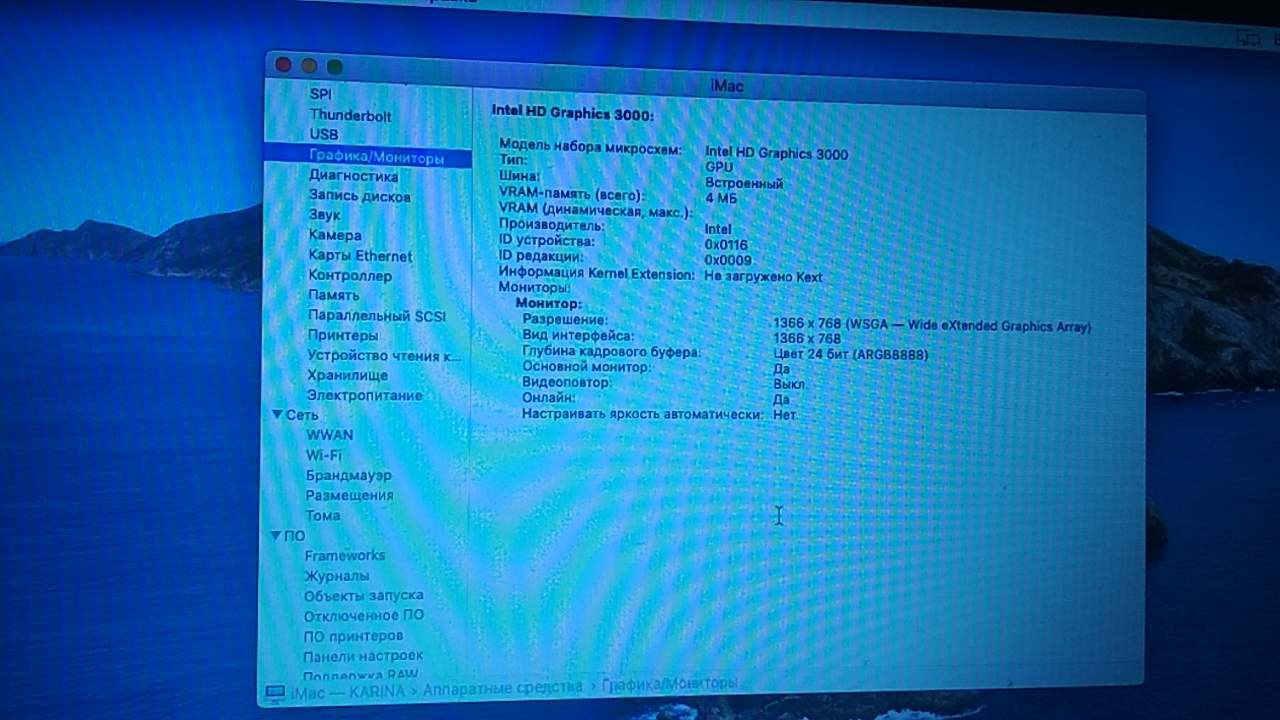1280x720 pixels.
Task: Select Wi-Fi under Сеть
Action: point(324,455)
